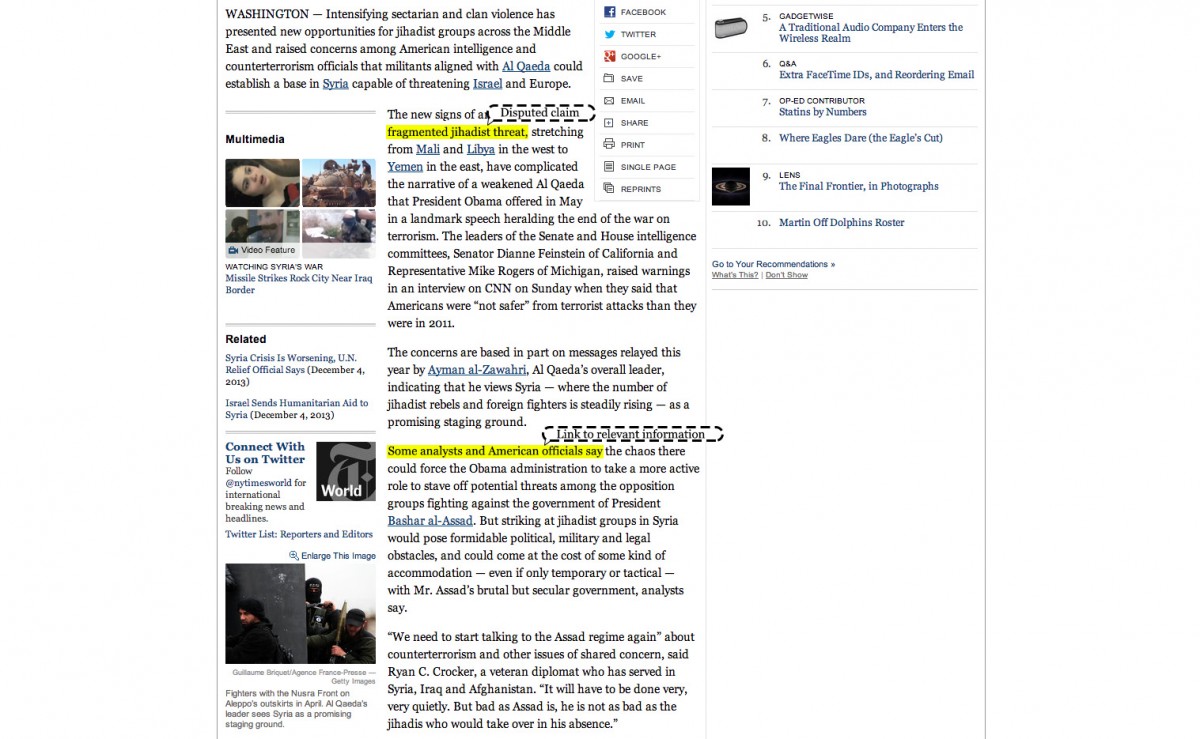The height and width of the screenshot is (739, 1200).
Task: Click Go to Your Recommendations link
Action: 773,264
